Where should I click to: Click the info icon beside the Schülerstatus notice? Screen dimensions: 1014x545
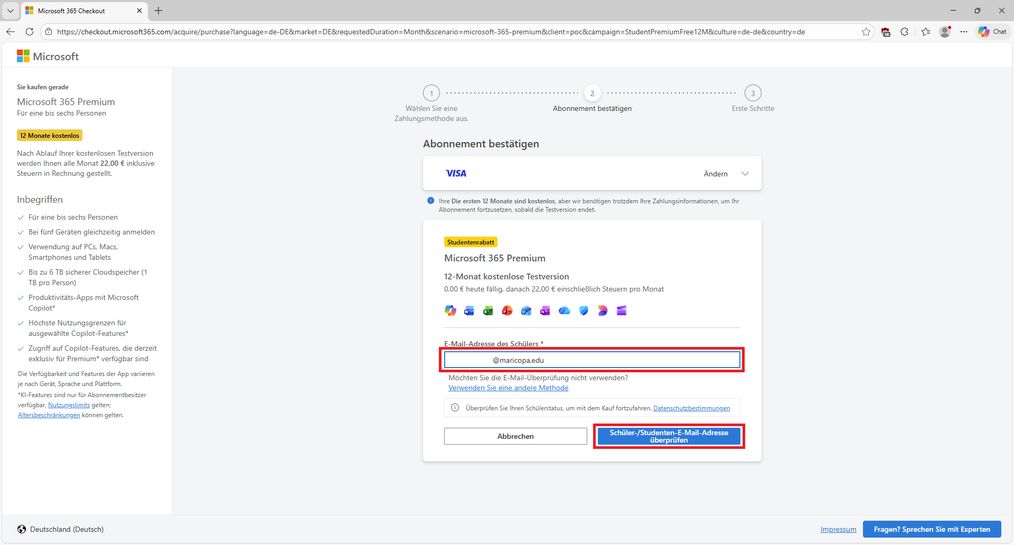coord(455,408)
